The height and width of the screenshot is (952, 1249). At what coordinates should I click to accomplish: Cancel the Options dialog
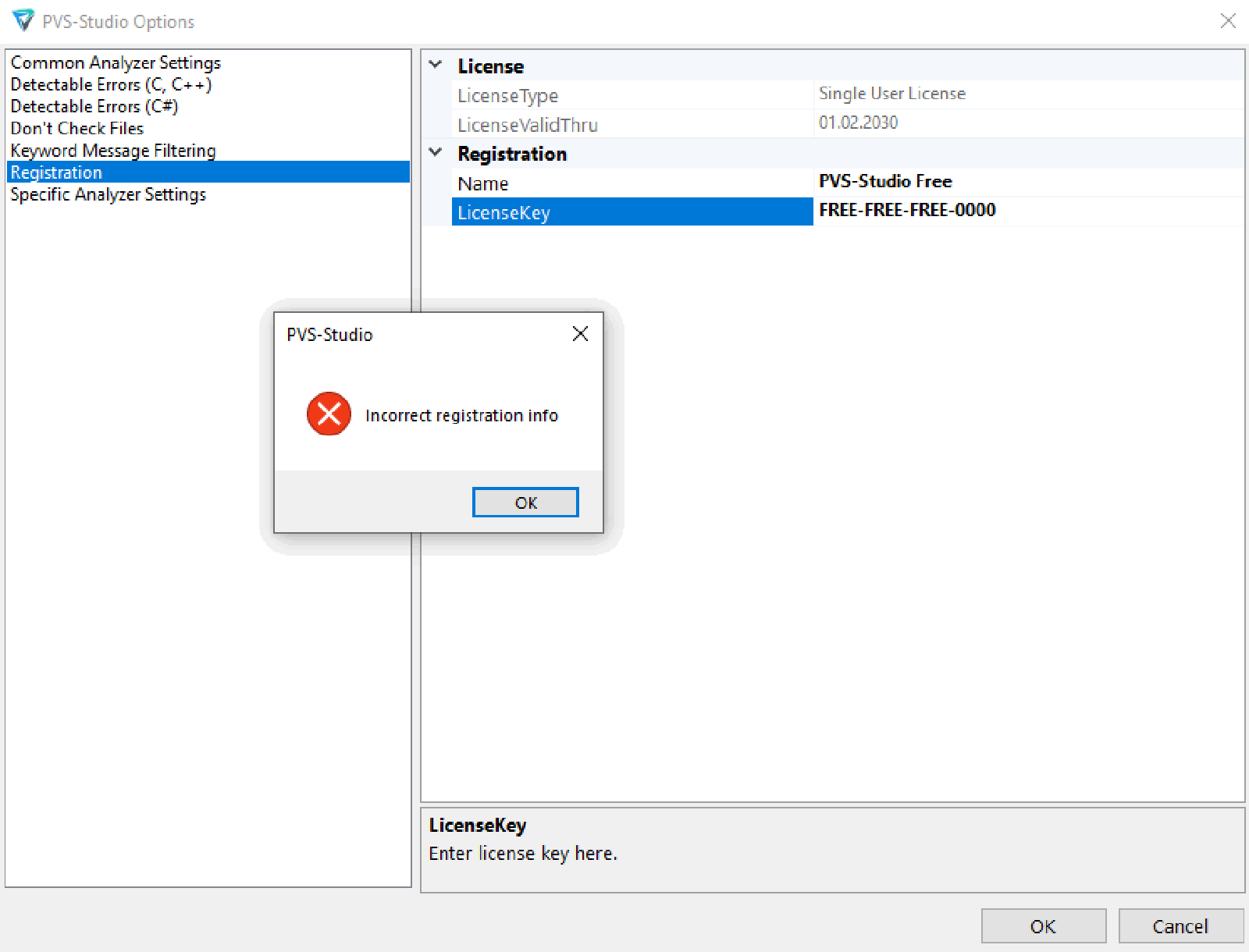point(1180,926)
